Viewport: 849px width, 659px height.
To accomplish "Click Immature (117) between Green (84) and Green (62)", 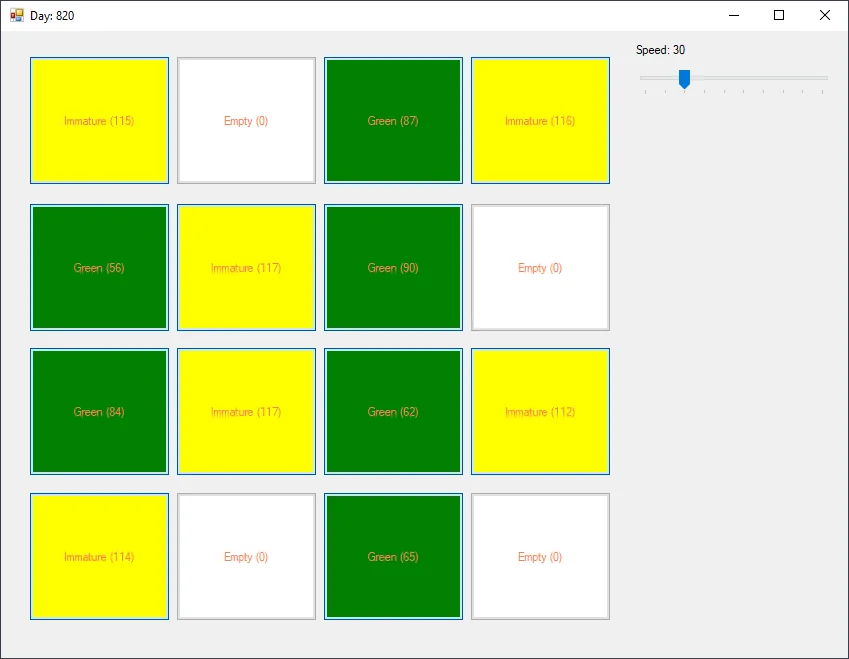I will point(246,412).
